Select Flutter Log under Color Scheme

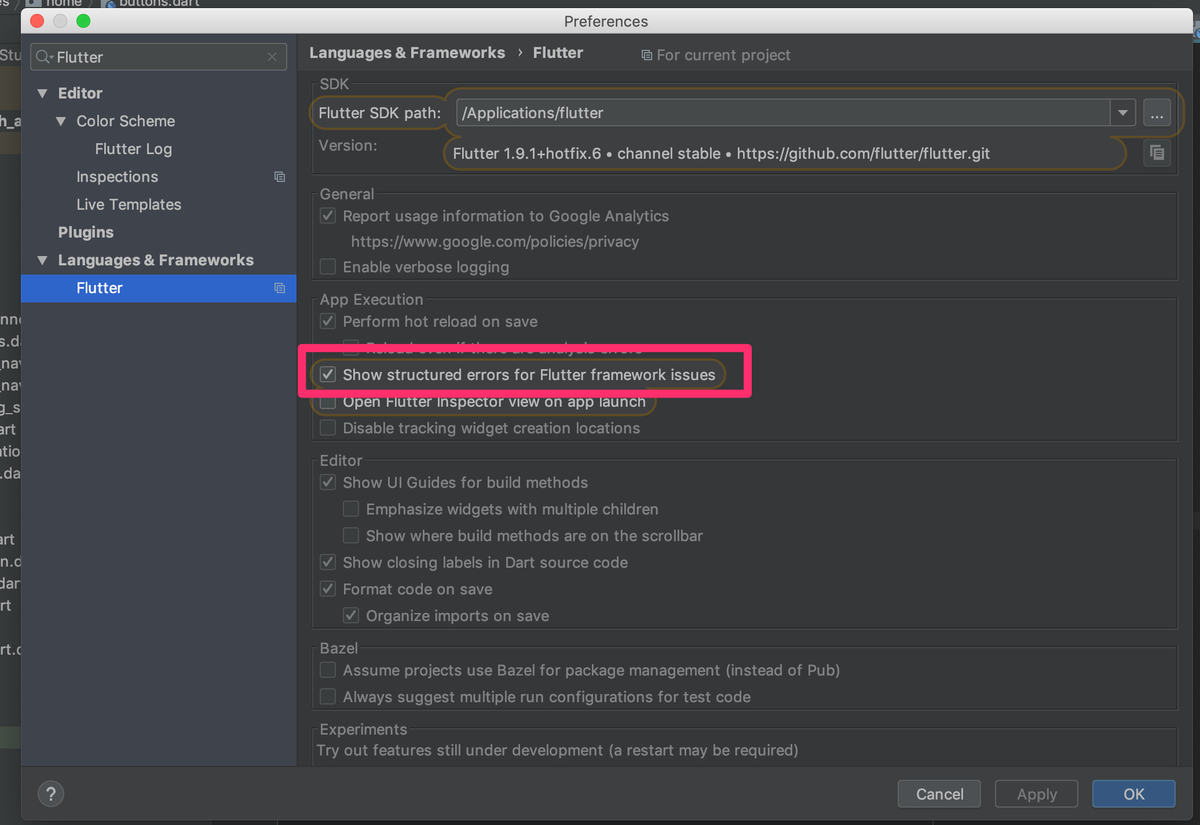(133, 149)
